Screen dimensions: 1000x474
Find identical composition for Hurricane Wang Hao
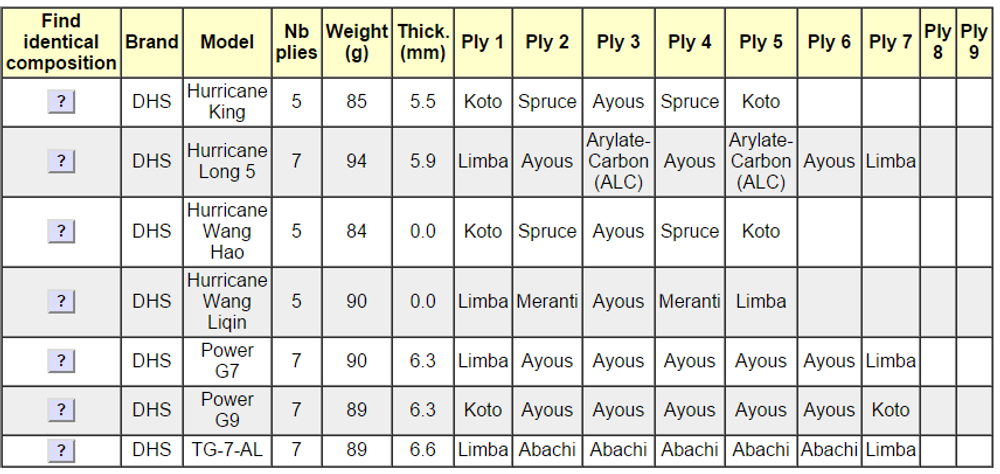pos(61,232)
